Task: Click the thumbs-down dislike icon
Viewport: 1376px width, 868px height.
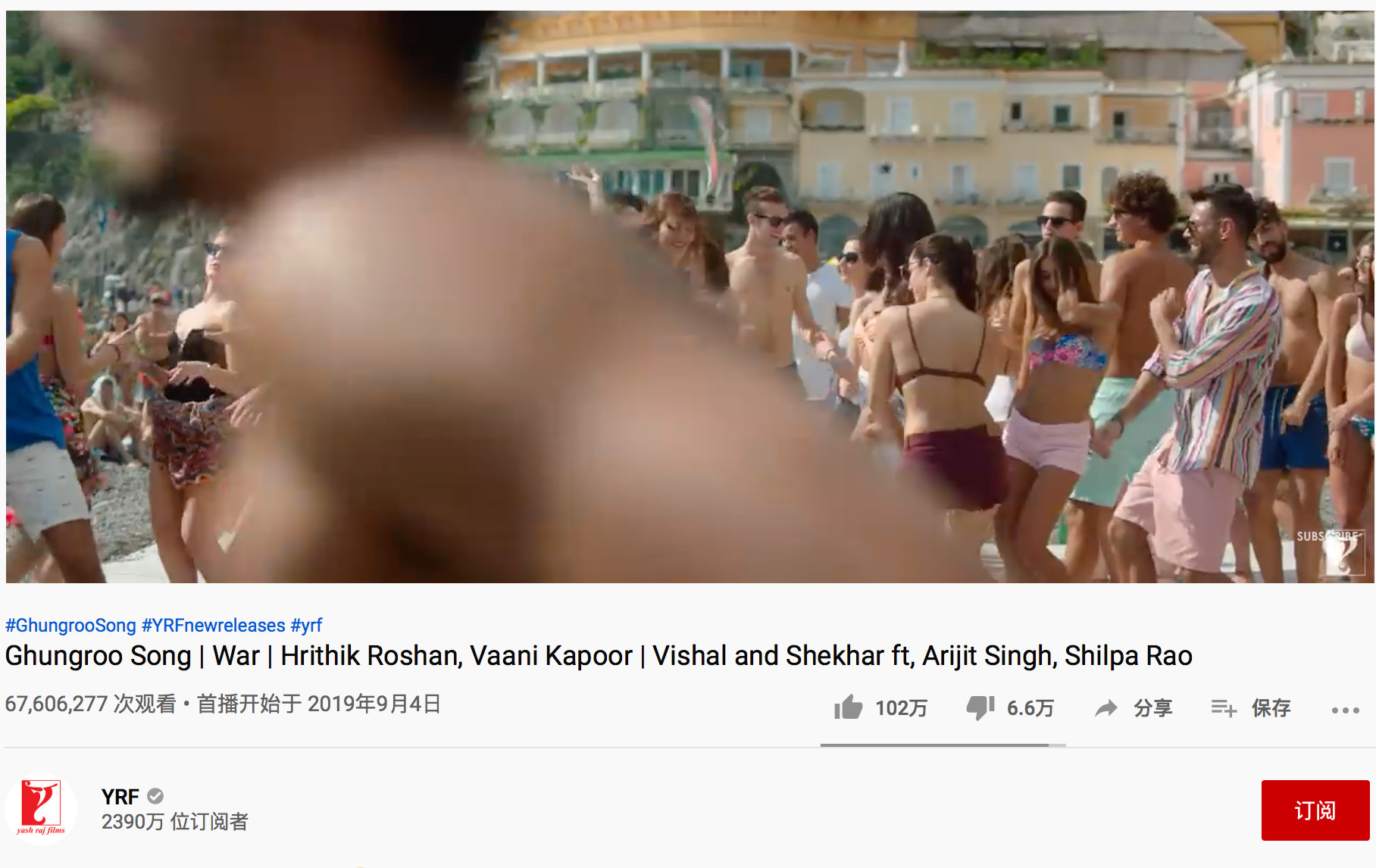Action: point(980,708)
